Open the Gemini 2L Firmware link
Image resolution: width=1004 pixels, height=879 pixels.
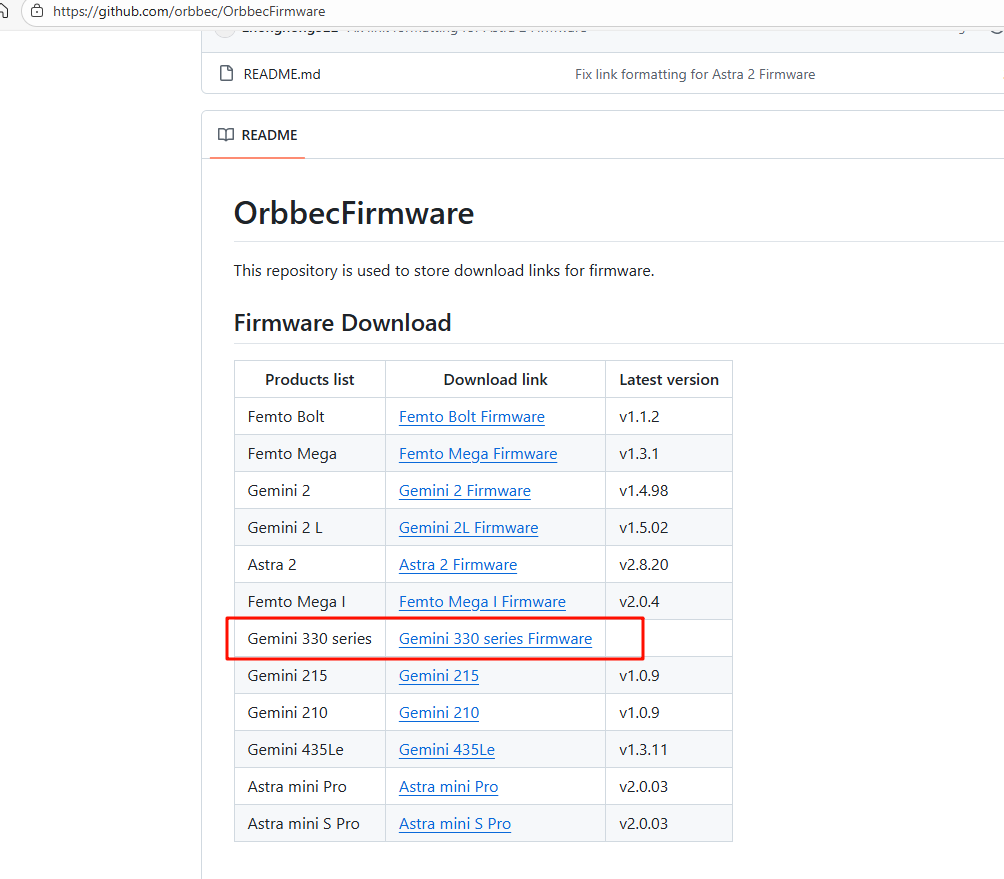click(468, 528)
